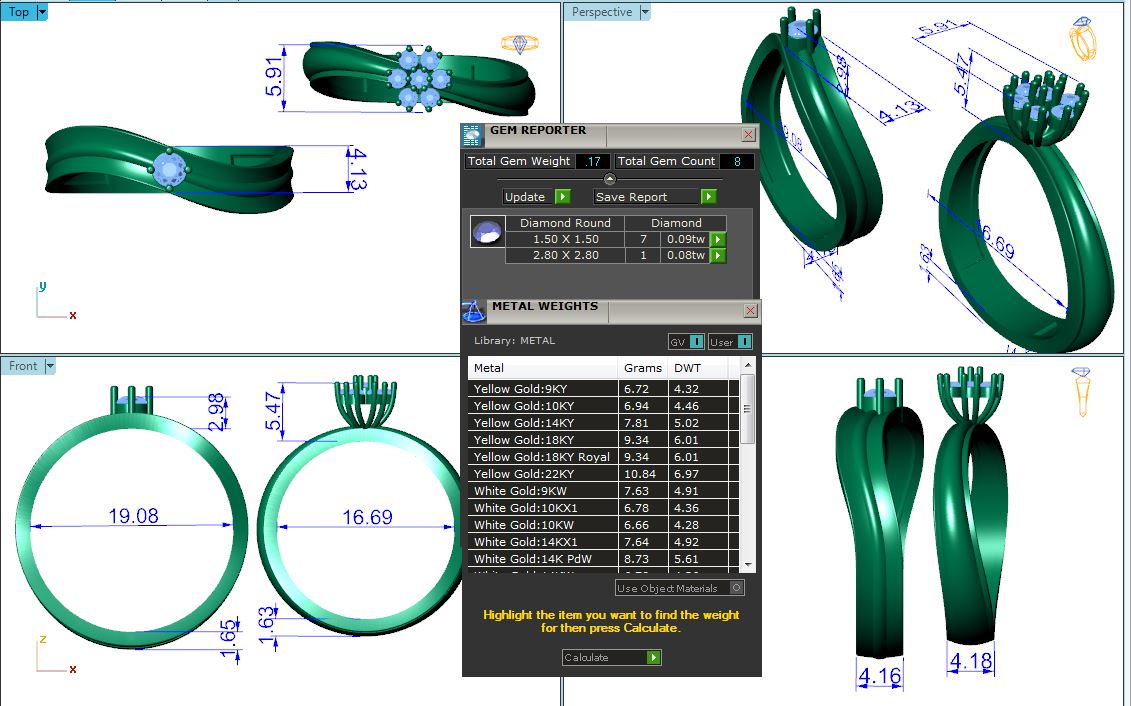Click the ring icon in bottom-right viewport

click(1081, 391)
